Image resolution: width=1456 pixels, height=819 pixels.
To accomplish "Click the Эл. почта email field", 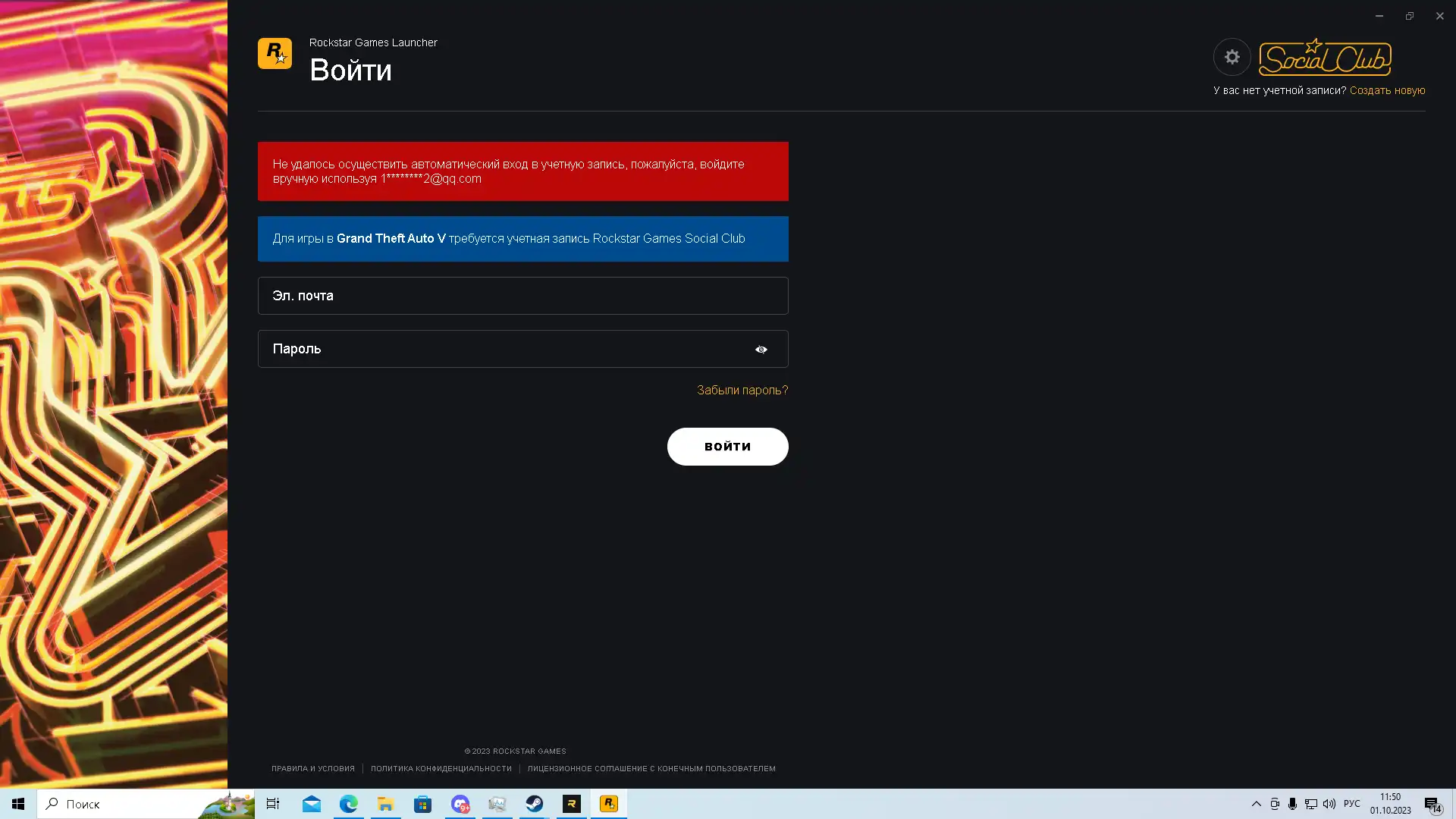I will [x=522, y=296].
